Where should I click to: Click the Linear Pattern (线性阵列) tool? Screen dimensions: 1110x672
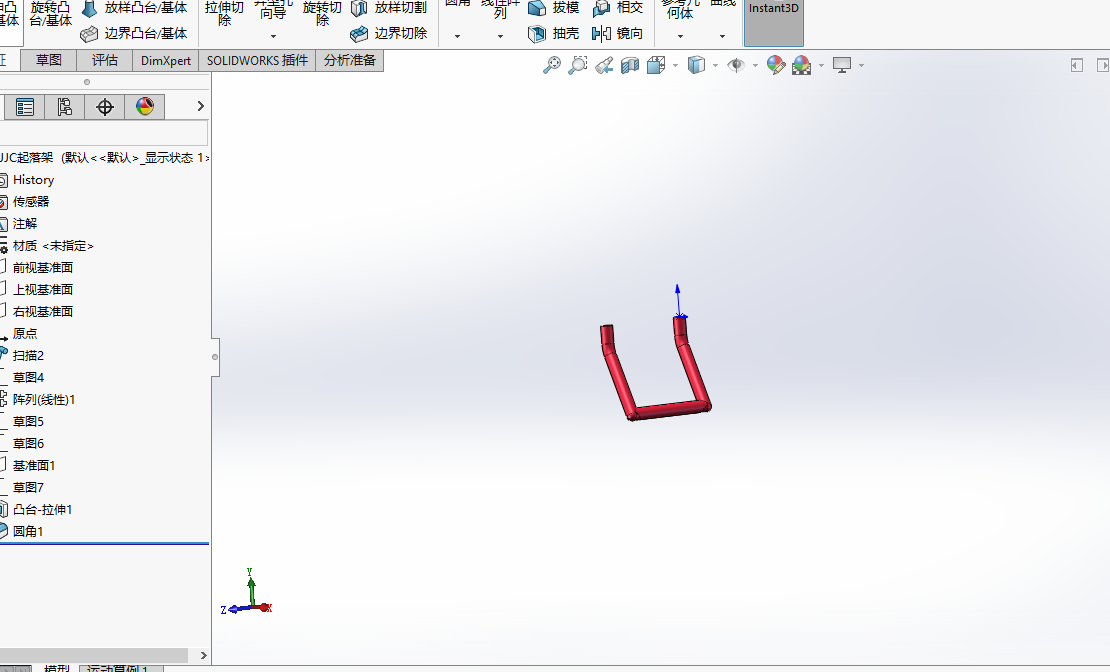(500, 8)
